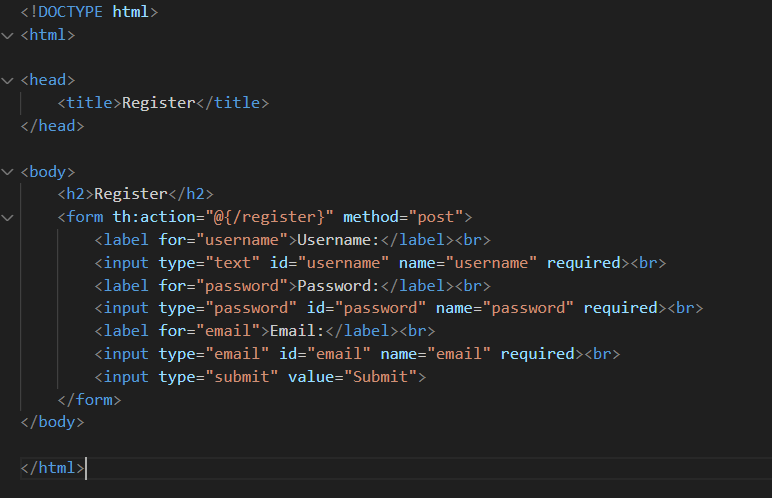Collapse the form block fold chevron

(8, 217)
